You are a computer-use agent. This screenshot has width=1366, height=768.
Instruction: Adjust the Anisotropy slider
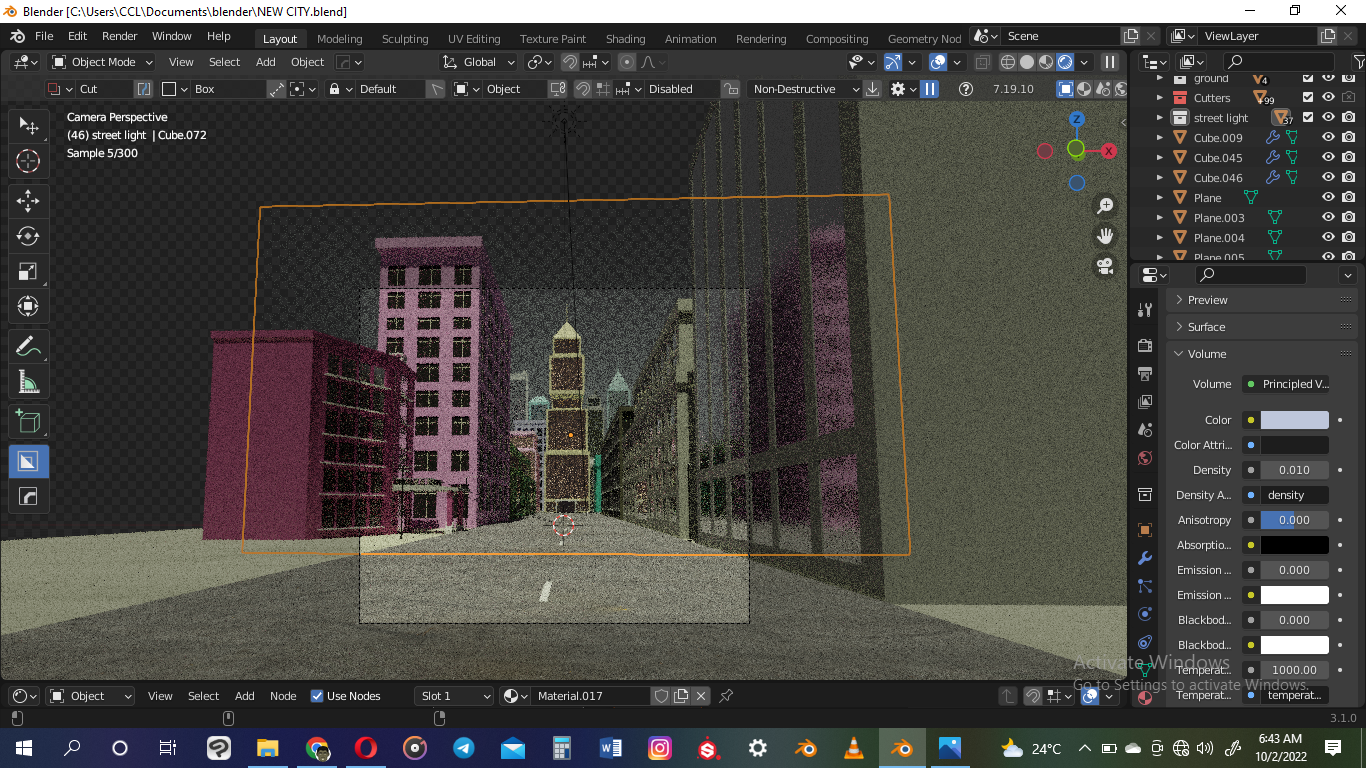(x=1294, y=520)
